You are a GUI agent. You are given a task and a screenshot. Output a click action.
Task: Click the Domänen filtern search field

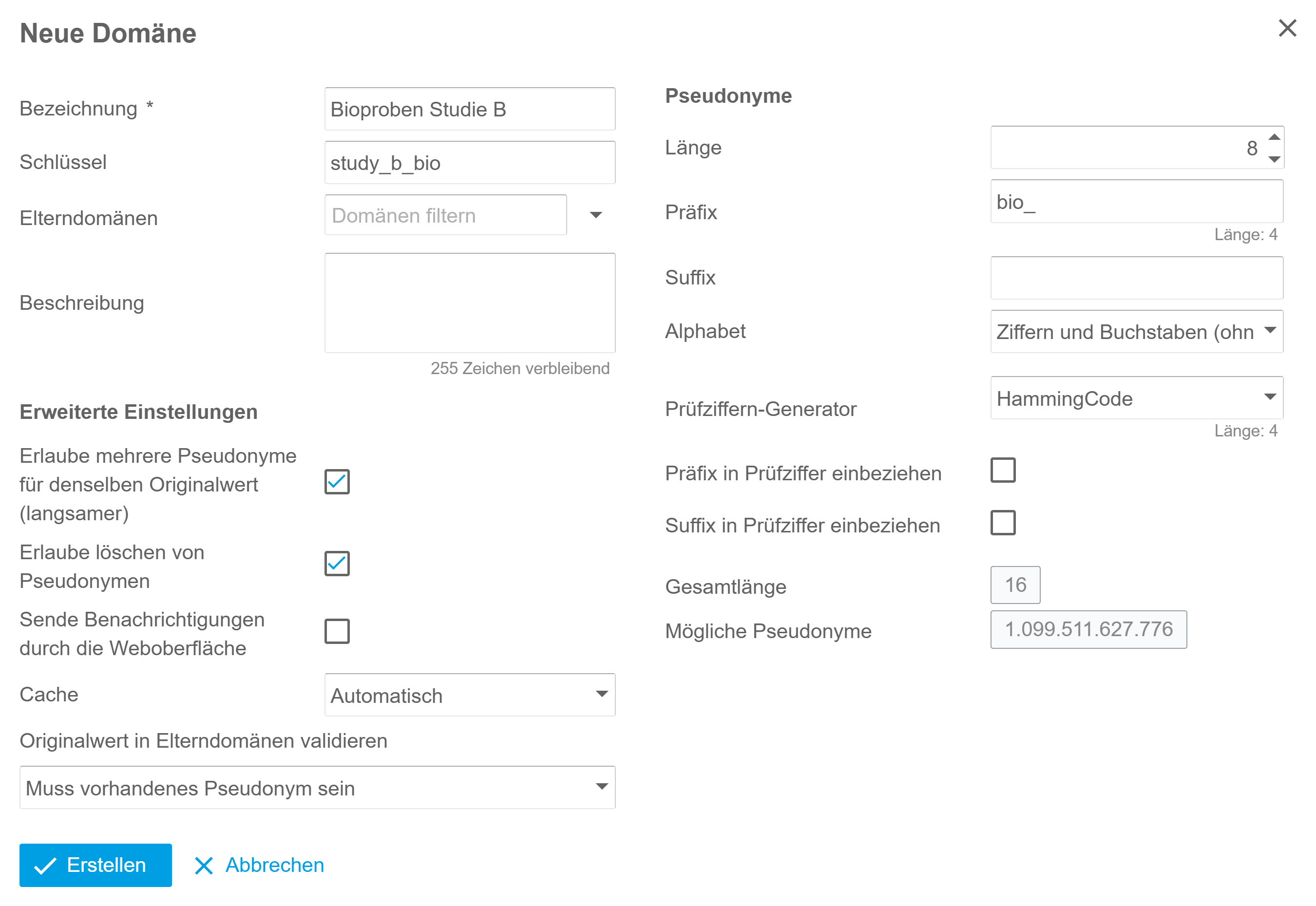point(445,215)
